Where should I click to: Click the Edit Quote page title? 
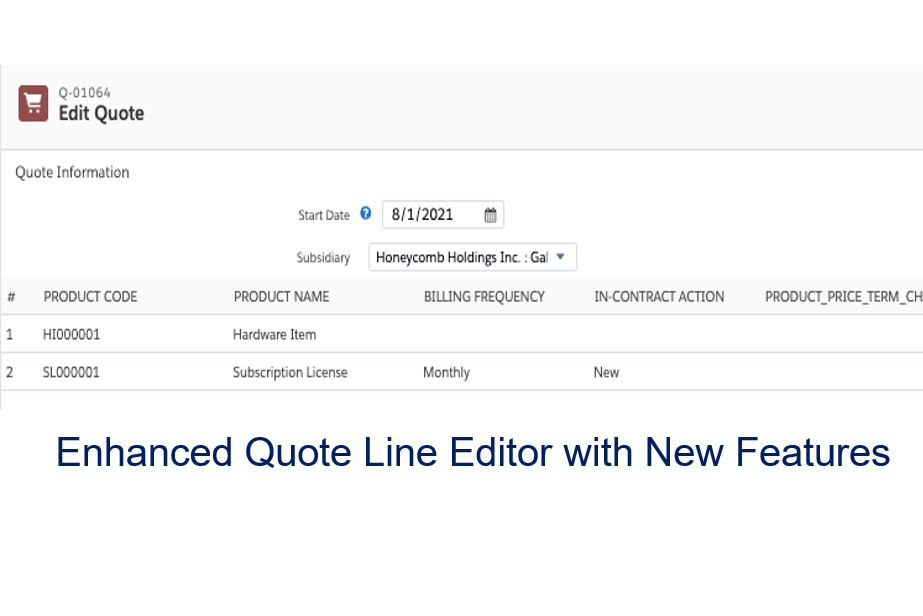click(x=101, y=113)
